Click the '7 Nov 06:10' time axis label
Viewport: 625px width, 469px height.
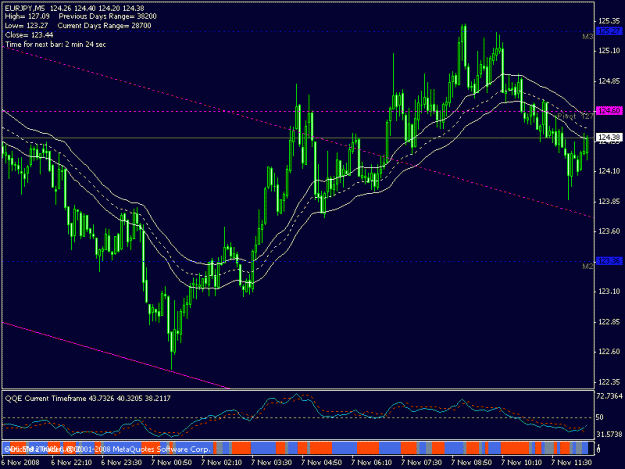[x=371, y=463]
